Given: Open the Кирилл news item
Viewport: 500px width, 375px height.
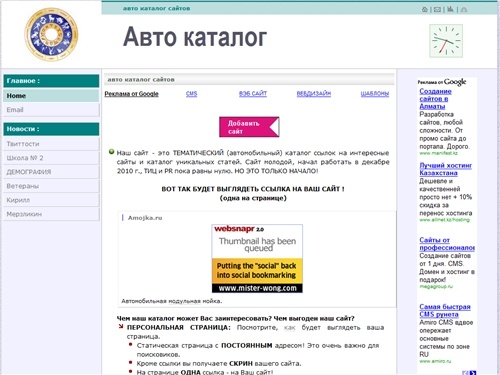Looking at the screenshot, I should [x=51, y=200].
